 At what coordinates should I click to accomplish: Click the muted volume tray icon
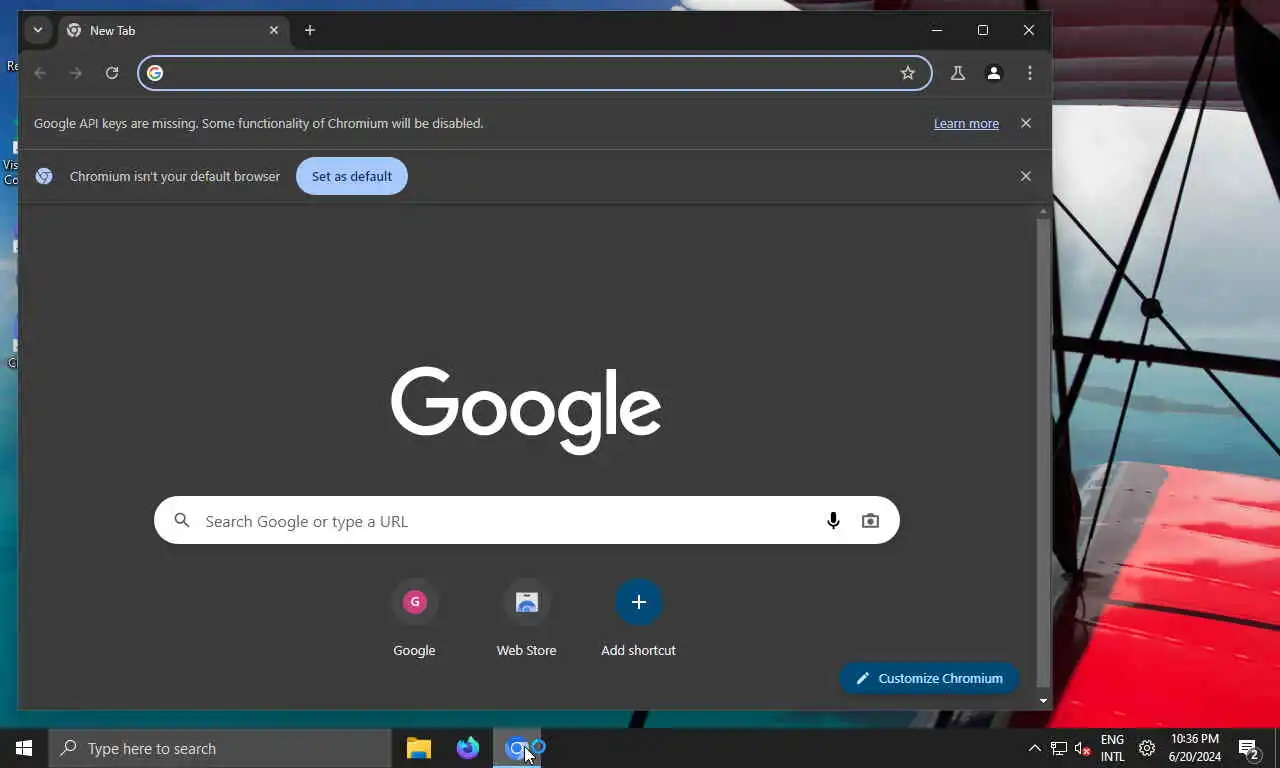1082,748
